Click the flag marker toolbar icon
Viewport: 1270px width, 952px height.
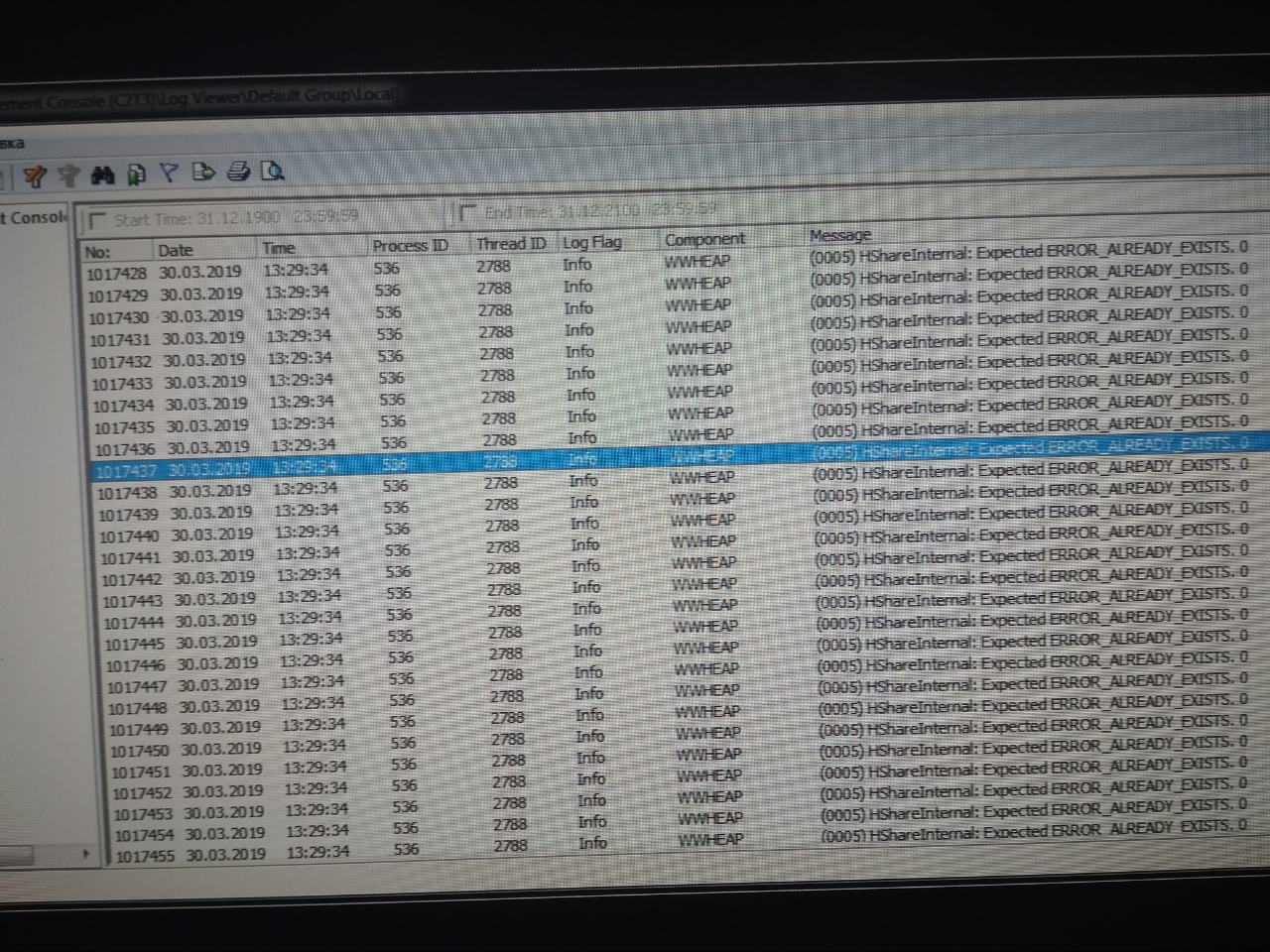pos(170,174)
